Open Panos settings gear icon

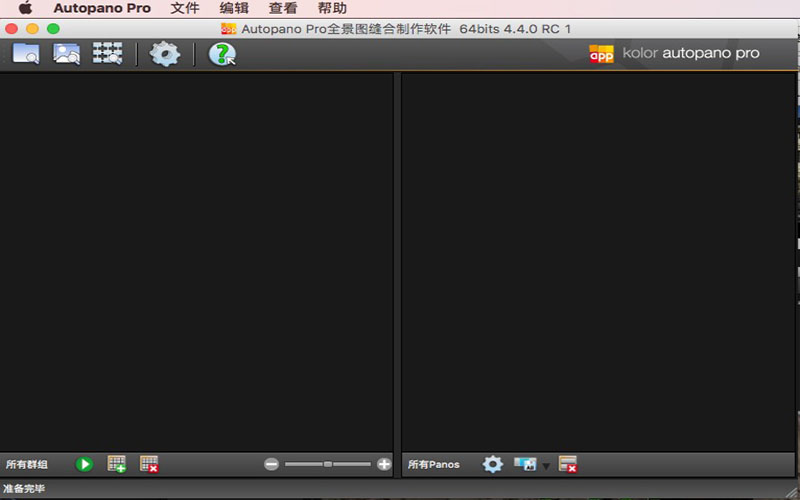coord(493,464)
